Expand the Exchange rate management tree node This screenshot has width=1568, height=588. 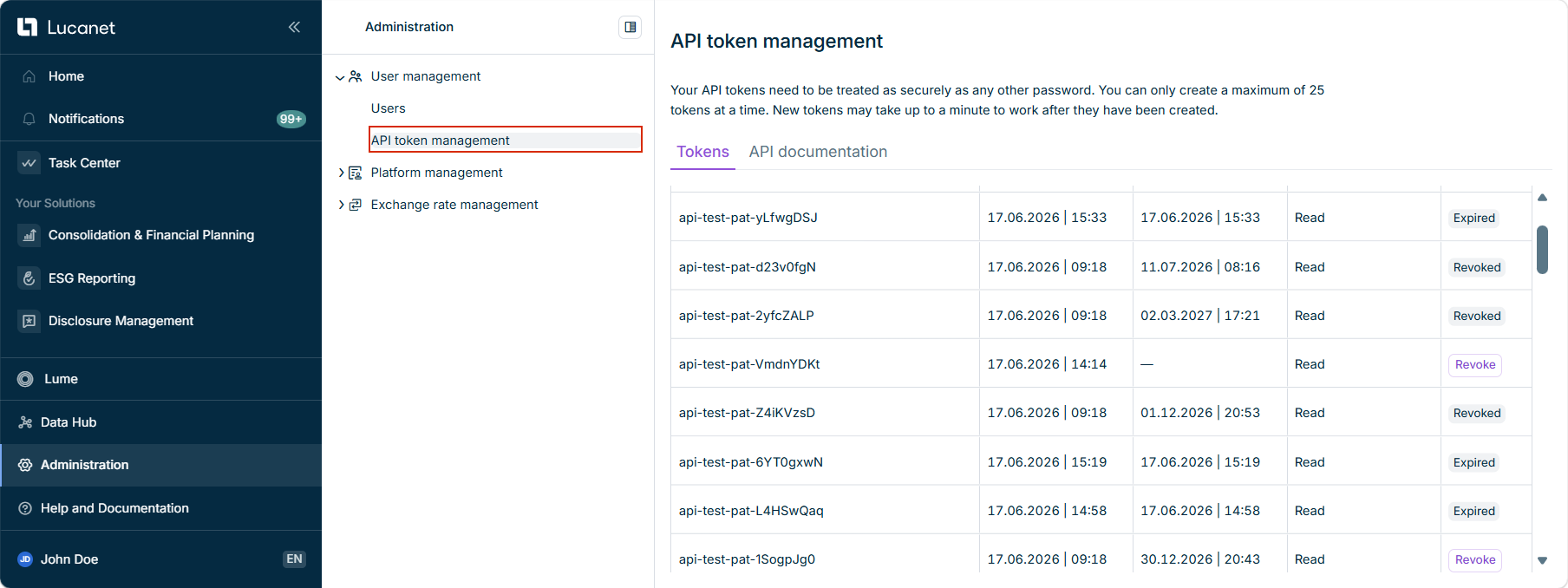pos(341,205)
